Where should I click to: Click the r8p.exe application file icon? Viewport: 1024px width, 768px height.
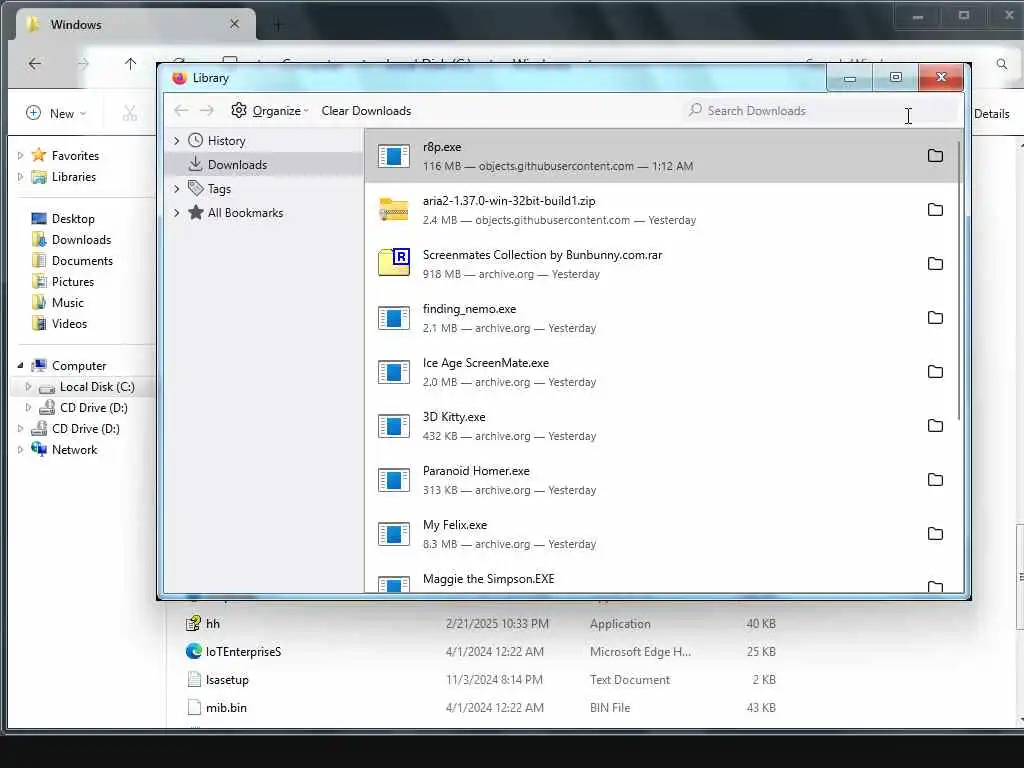coord(394,155)
